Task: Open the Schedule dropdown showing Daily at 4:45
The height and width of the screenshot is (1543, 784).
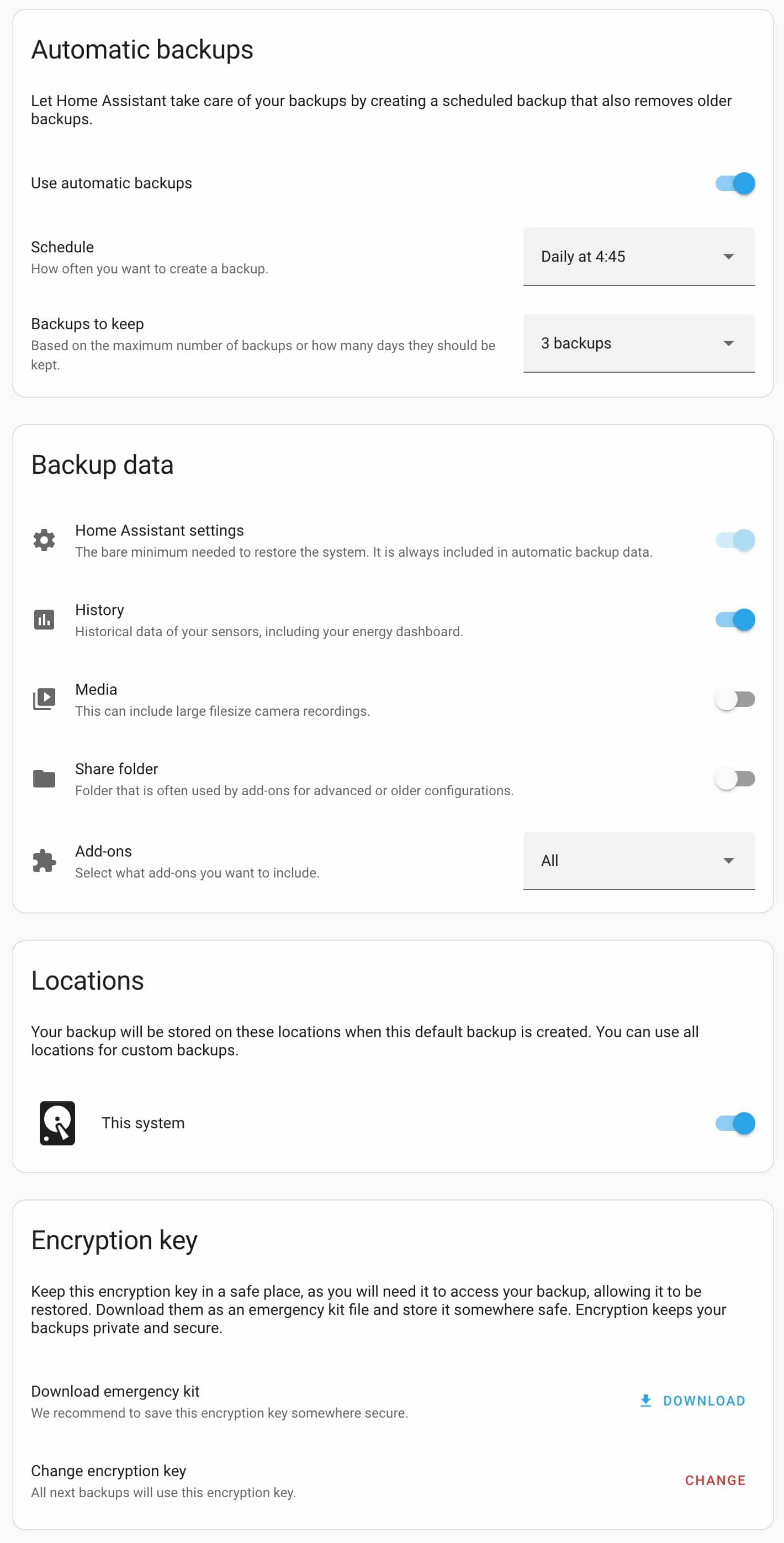Action: click(639, 256)
